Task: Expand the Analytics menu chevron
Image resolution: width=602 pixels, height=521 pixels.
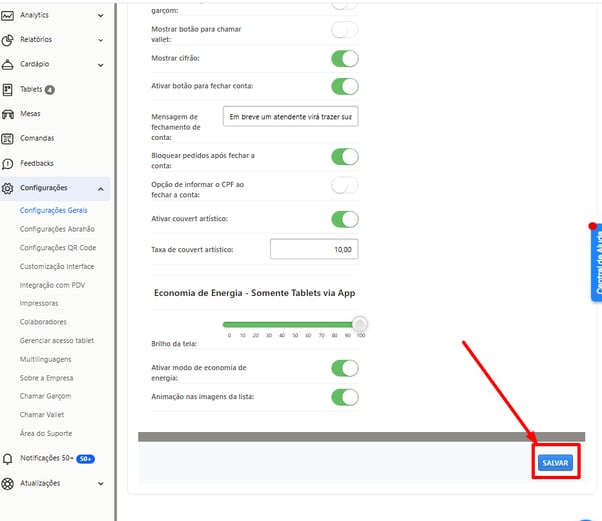Action: coord(102,15)
